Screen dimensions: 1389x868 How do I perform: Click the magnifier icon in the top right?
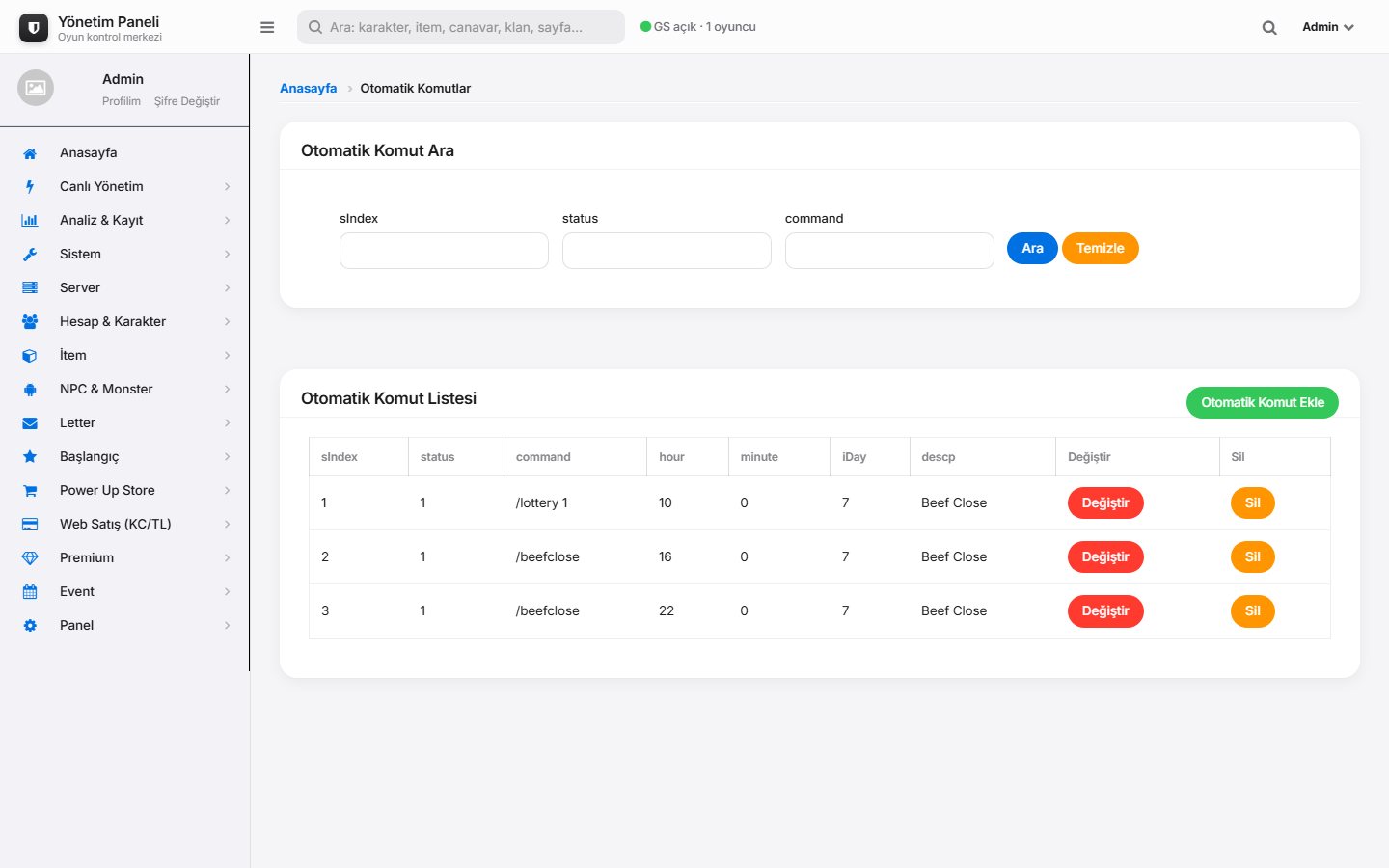click(x=1269, y=28)
